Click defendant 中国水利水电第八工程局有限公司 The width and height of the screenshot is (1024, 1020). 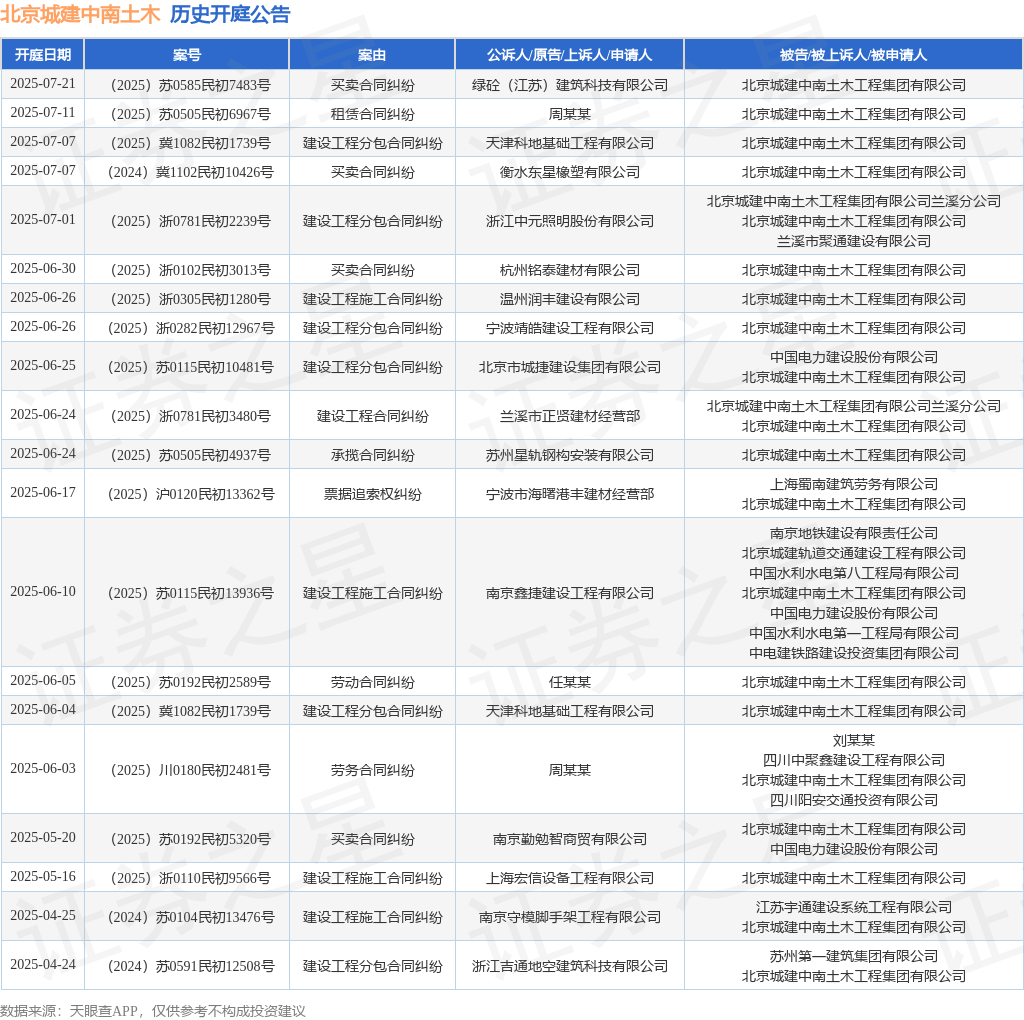[854, 573]
